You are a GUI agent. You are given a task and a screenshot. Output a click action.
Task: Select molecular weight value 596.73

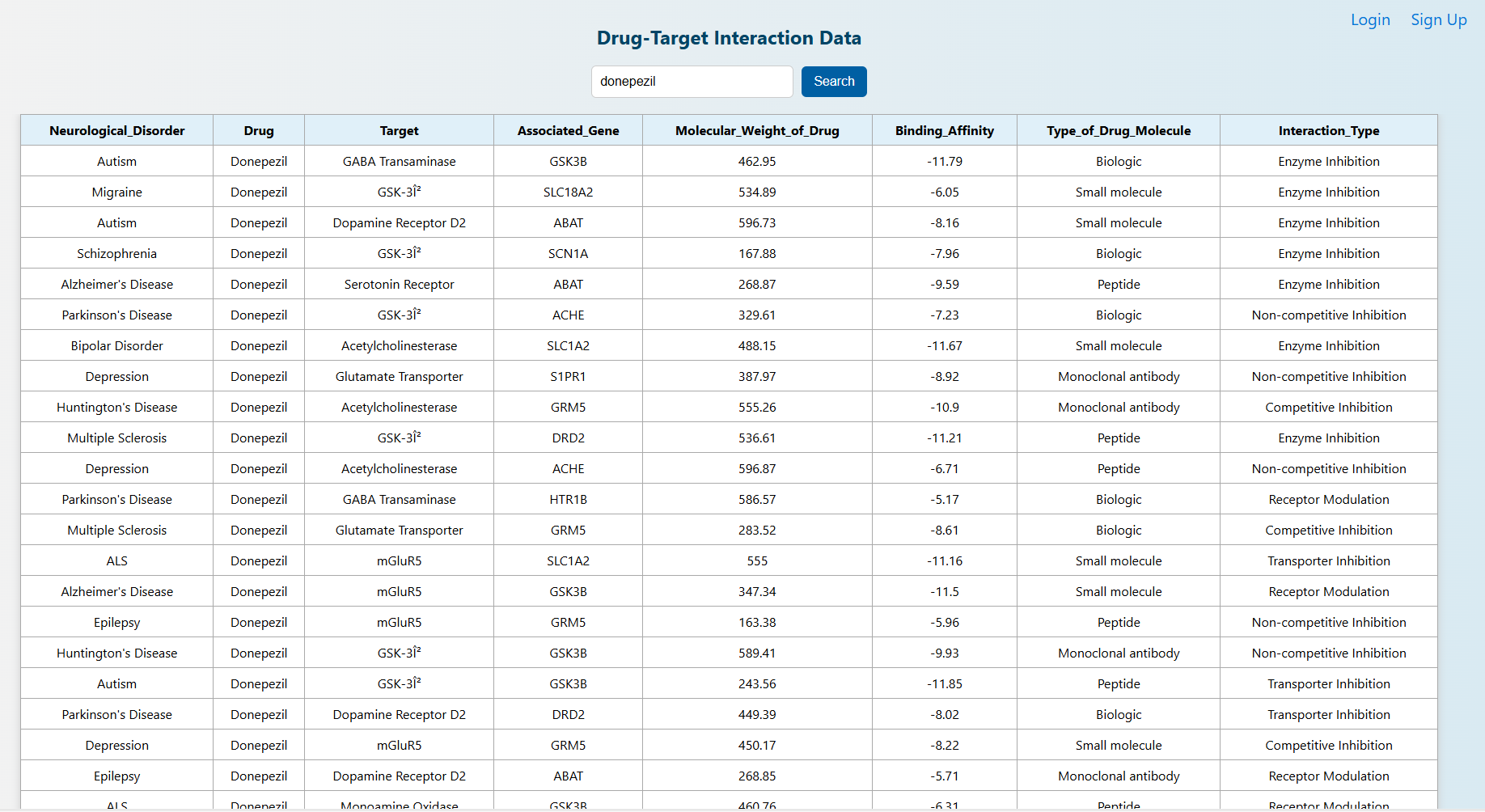pyautogui.click(x=757, y=222)
